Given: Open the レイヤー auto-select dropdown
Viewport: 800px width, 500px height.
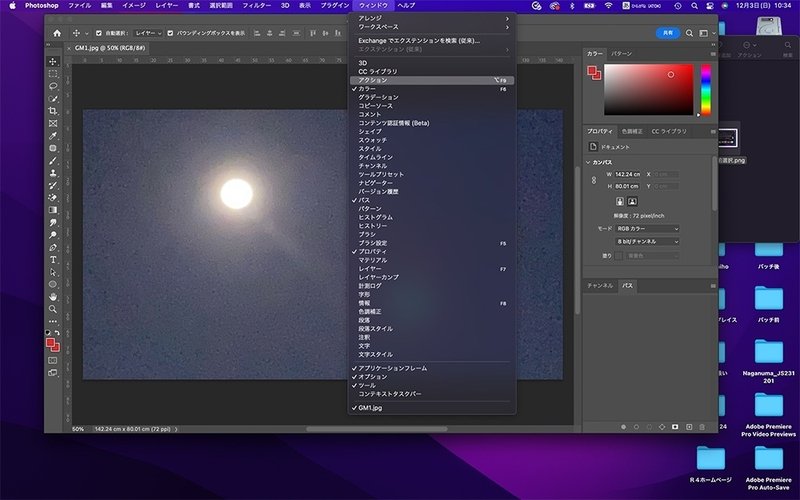Looking at the screenshot, I should [x=147, y=33].
